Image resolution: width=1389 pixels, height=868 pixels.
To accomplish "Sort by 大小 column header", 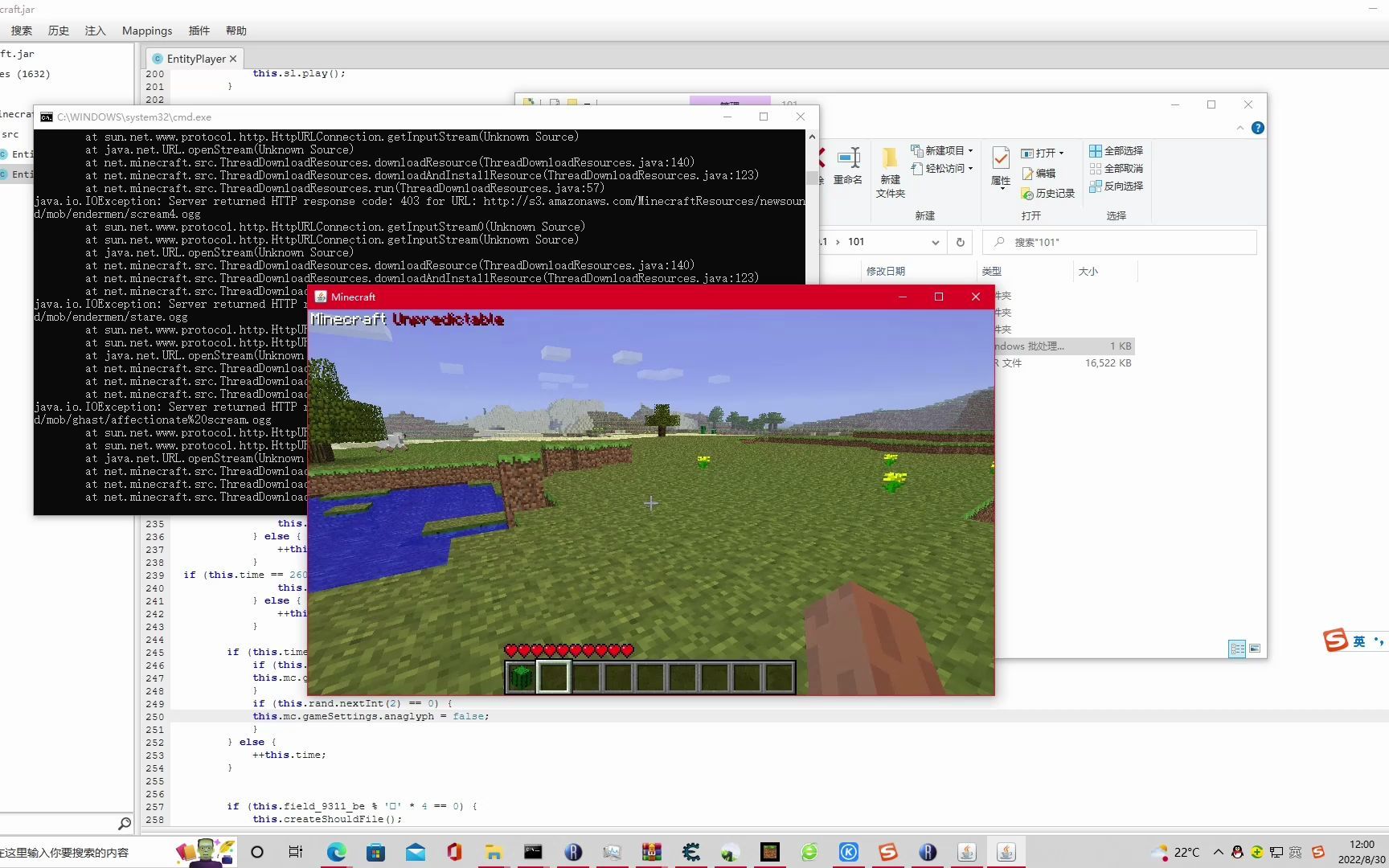I will [x=1088, y=271].
